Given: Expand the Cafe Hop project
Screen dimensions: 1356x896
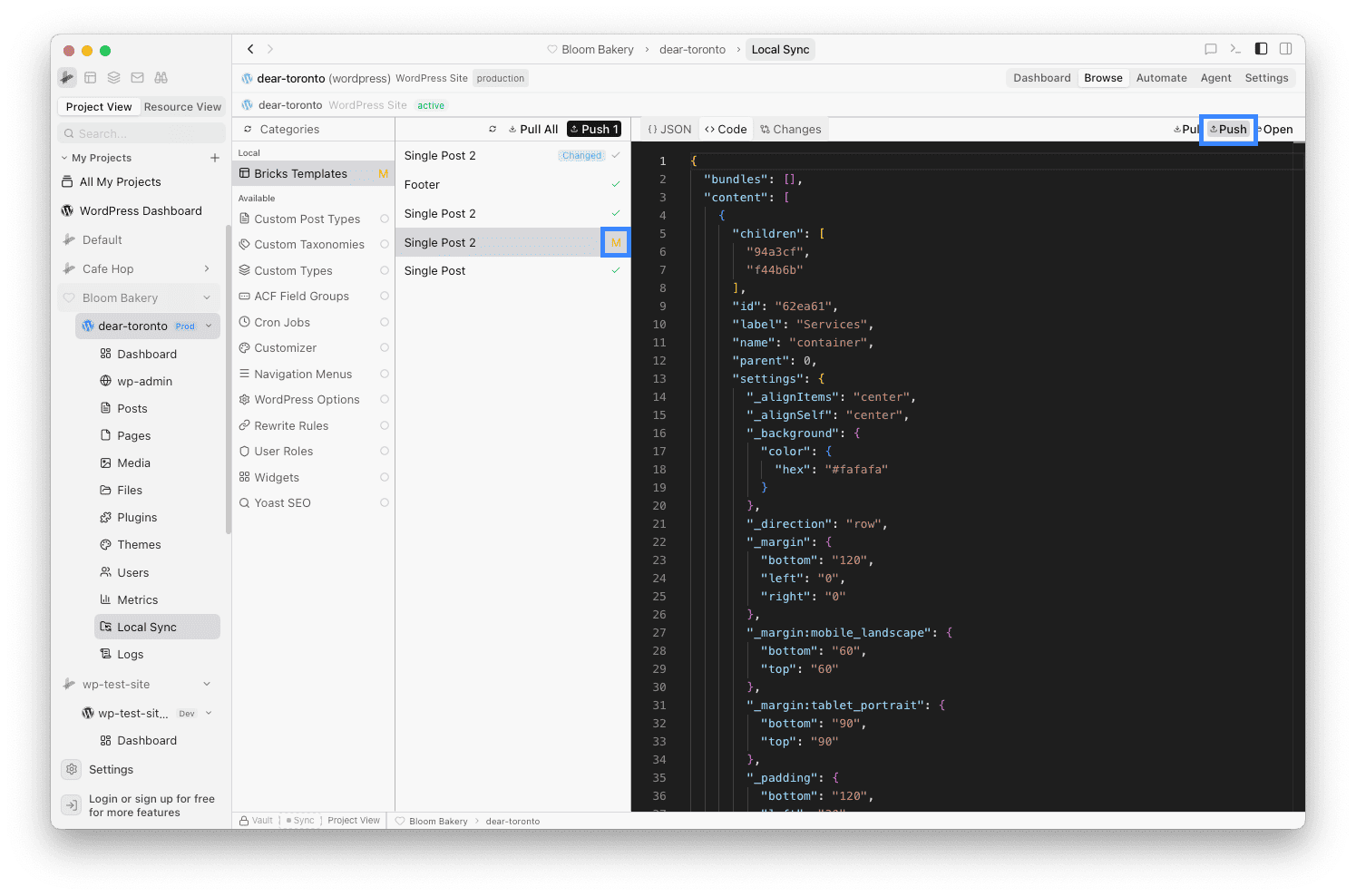Looking at the screenshot, I should [x=207, y=268].
